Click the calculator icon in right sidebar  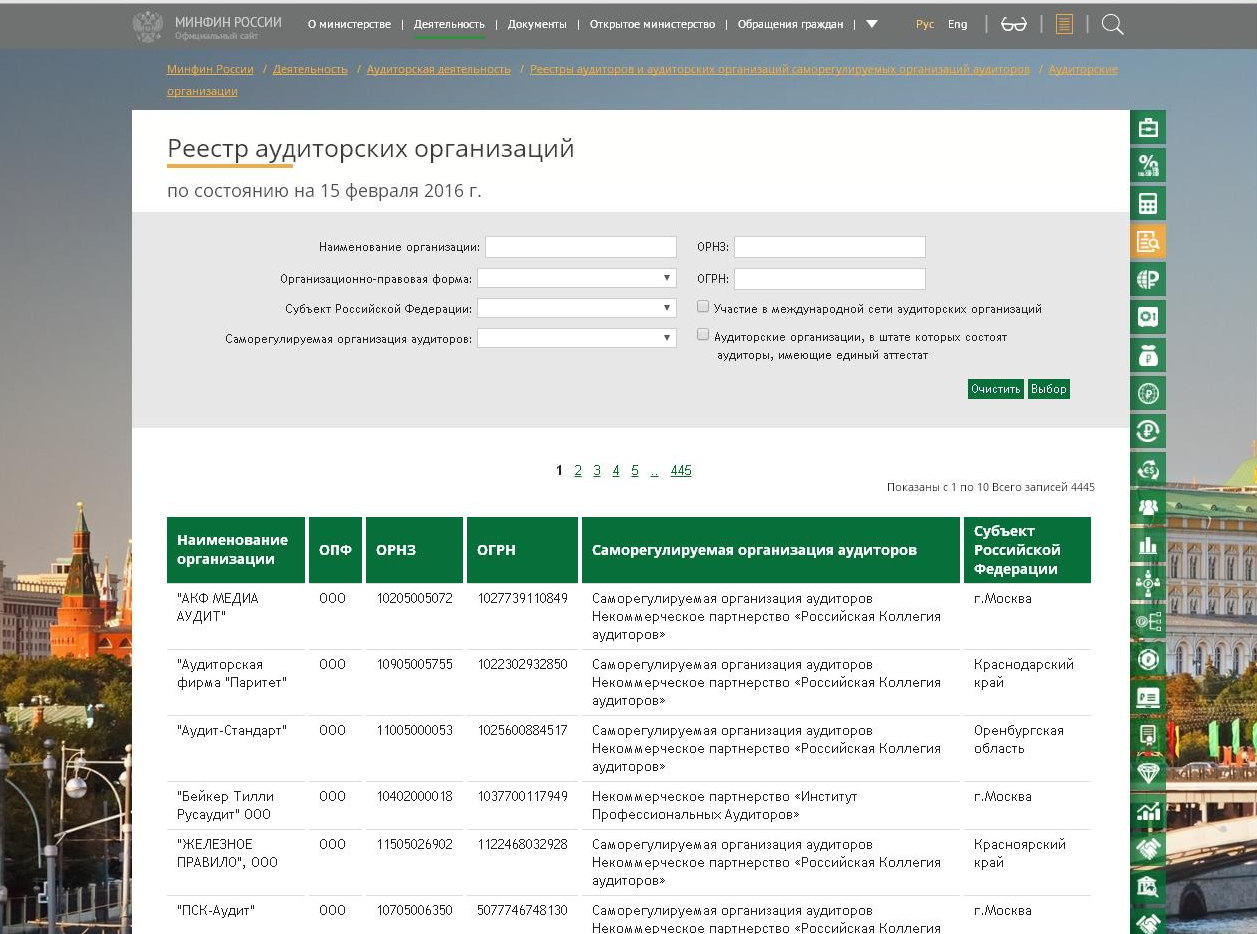tap(1148, 204)
